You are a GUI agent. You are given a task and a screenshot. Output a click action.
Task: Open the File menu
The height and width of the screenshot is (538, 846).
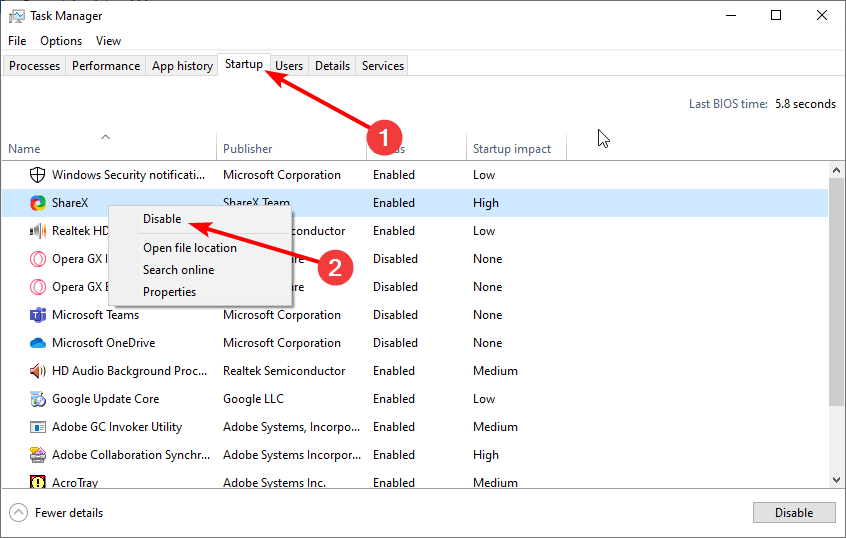pyautogui.click(x=17, y=41)
